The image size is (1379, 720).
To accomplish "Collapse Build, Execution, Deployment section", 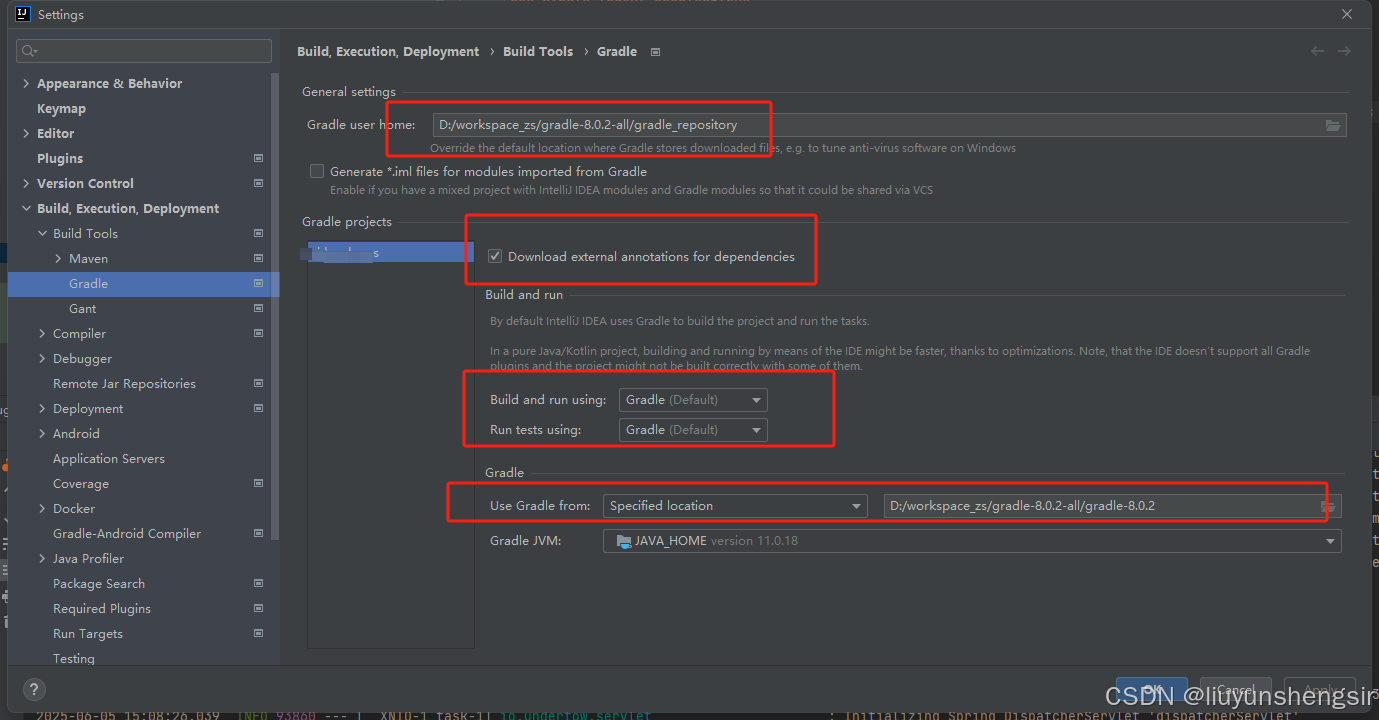I will point(26,208).
